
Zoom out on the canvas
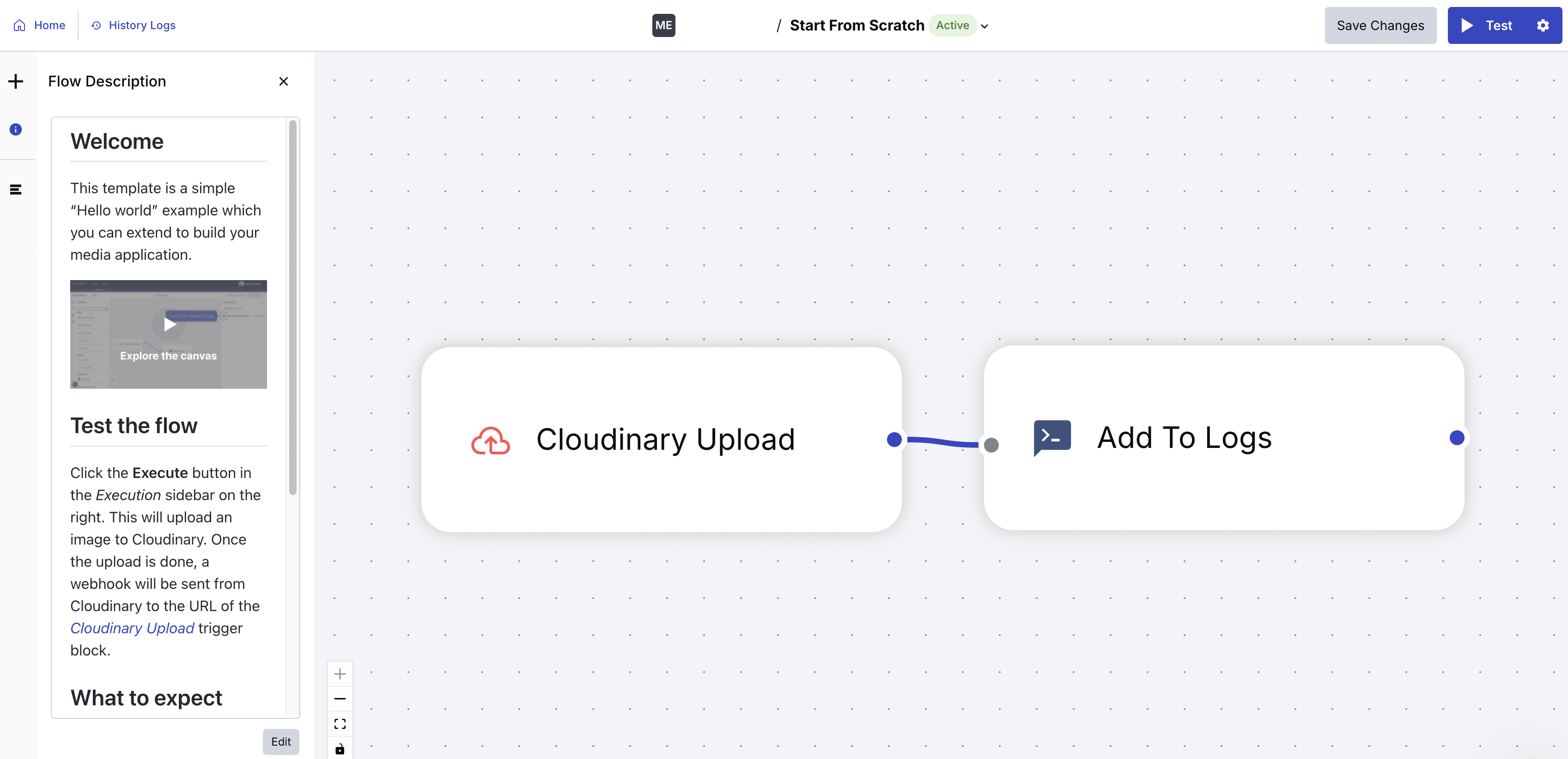click(x=340, y=699)
